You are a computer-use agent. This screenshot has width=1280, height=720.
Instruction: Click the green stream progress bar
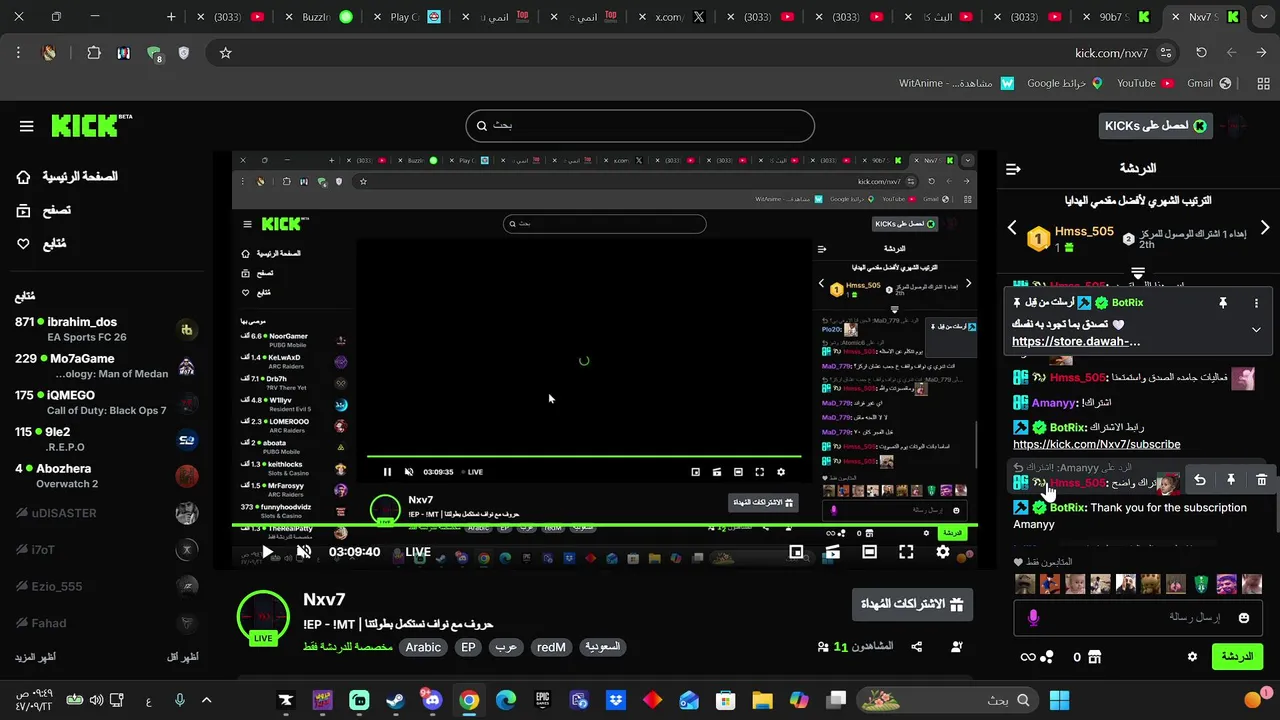click(x=605, y=525)
